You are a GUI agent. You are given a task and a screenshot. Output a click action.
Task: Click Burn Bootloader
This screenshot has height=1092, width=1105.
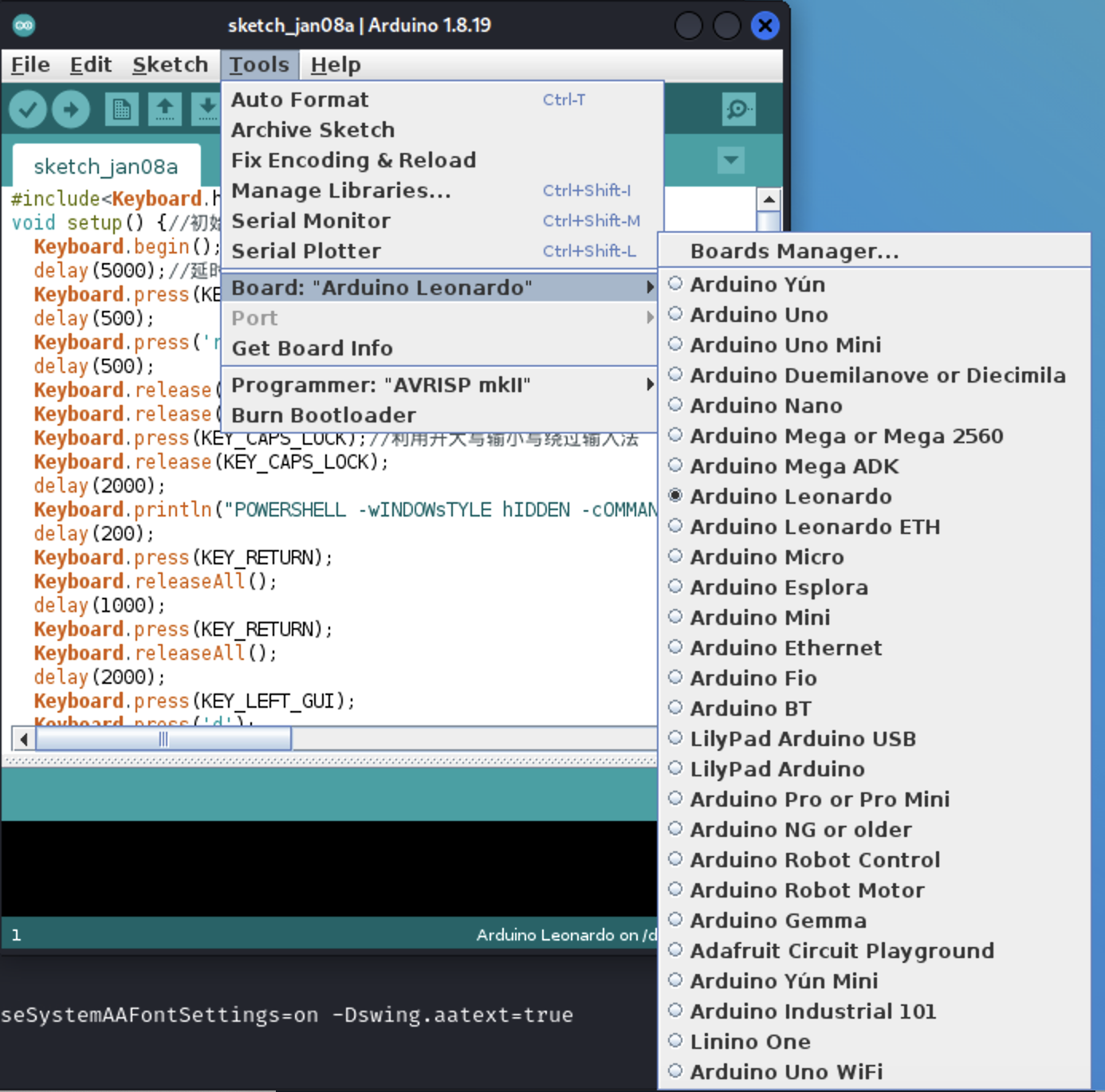tap(440, 415)
